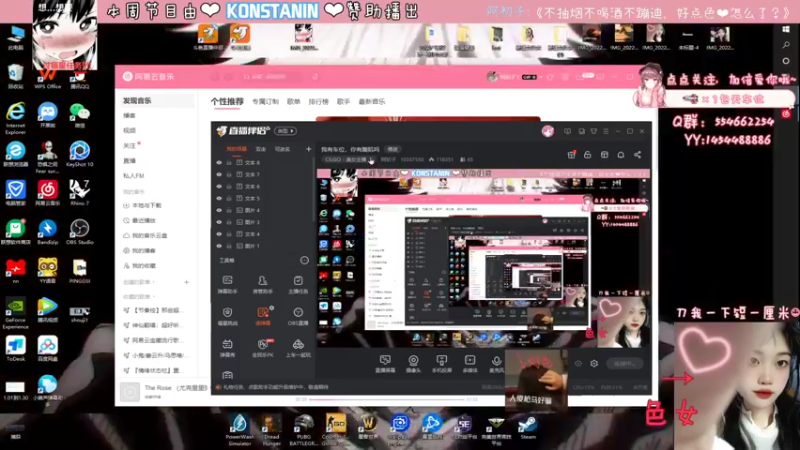
Task: Expand the pill selector beside the 直播伴侣 logo
Action: coord(286,131)
